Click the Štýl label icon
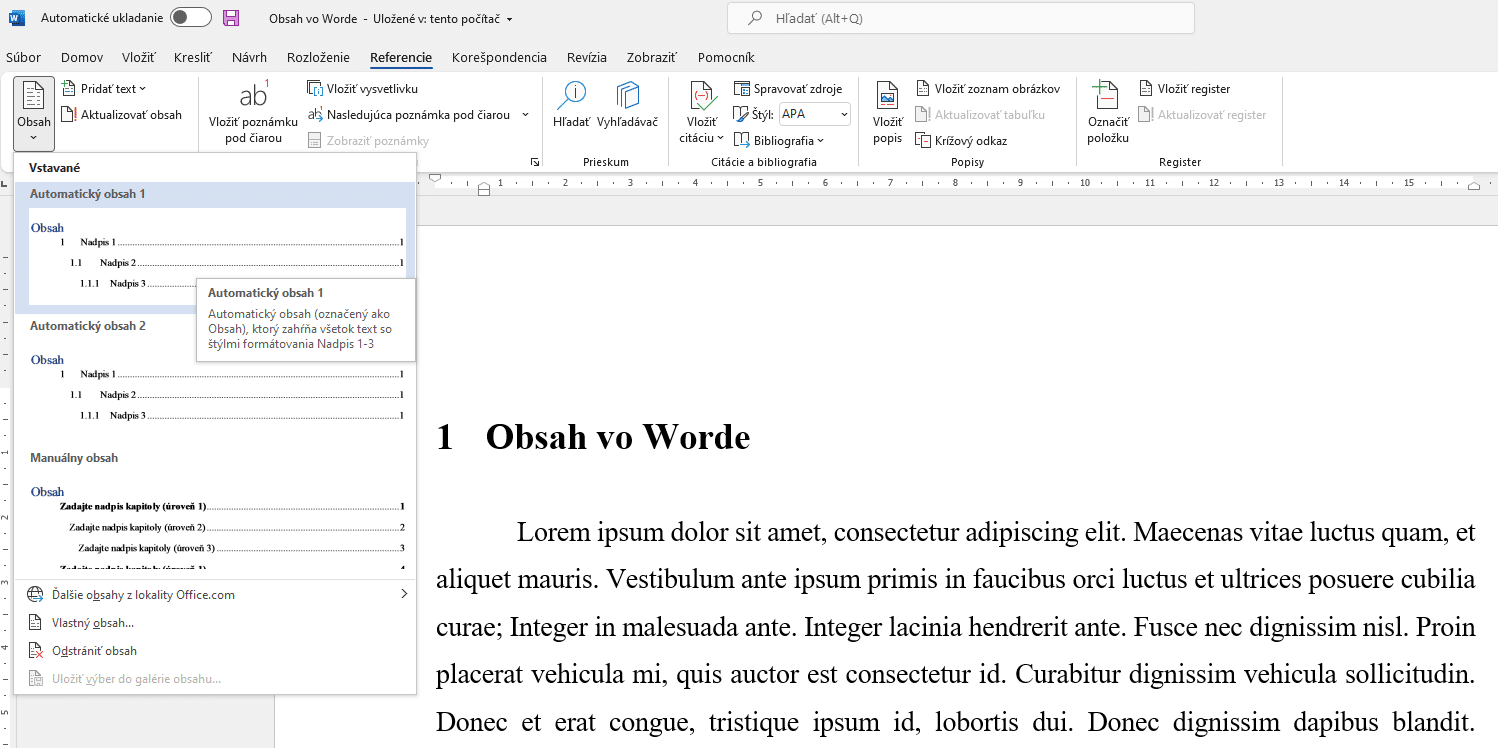The width and height of the screenshot is (1498, 748). click(740, 114)
